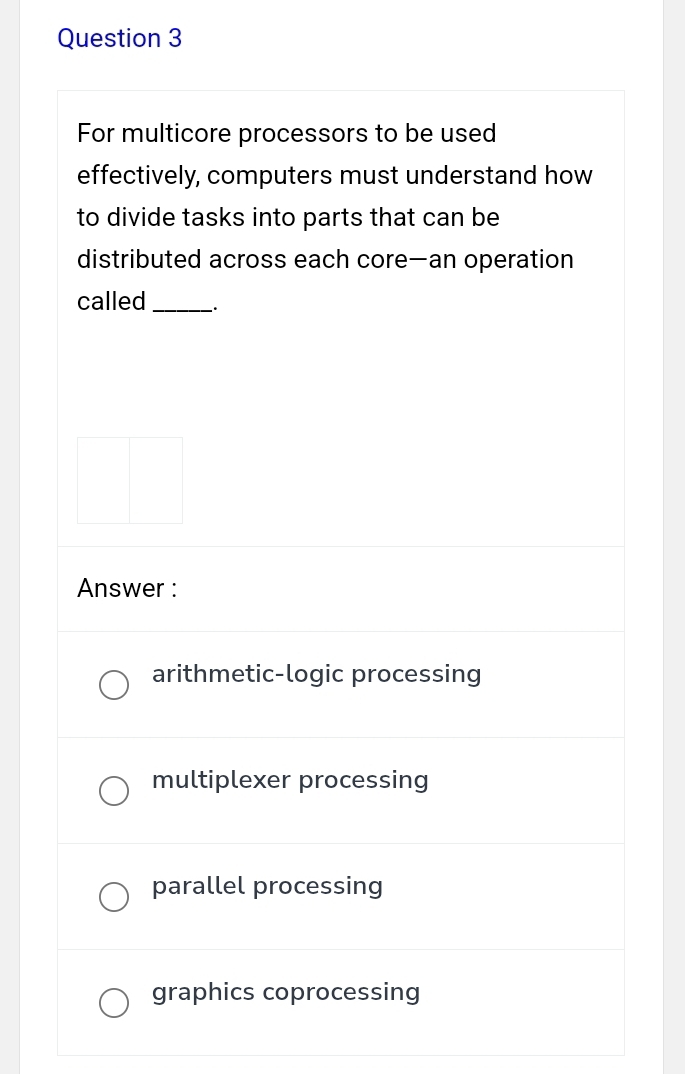Click the "multiplexer processing" answer text
Image resolution: width=685 pixels, height=1074 pixels.
pyautogui.click(x=290, y=780)
